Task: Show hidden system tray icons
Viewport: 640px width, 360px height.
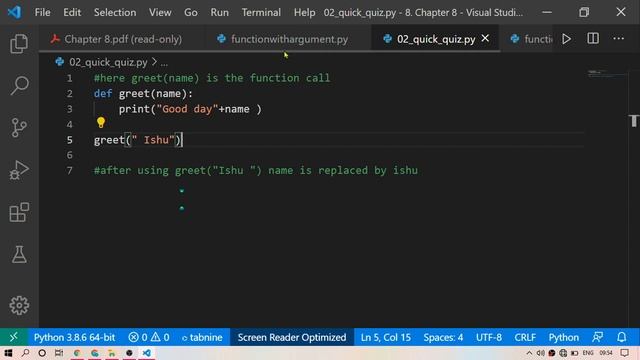Action: point(529,353)
